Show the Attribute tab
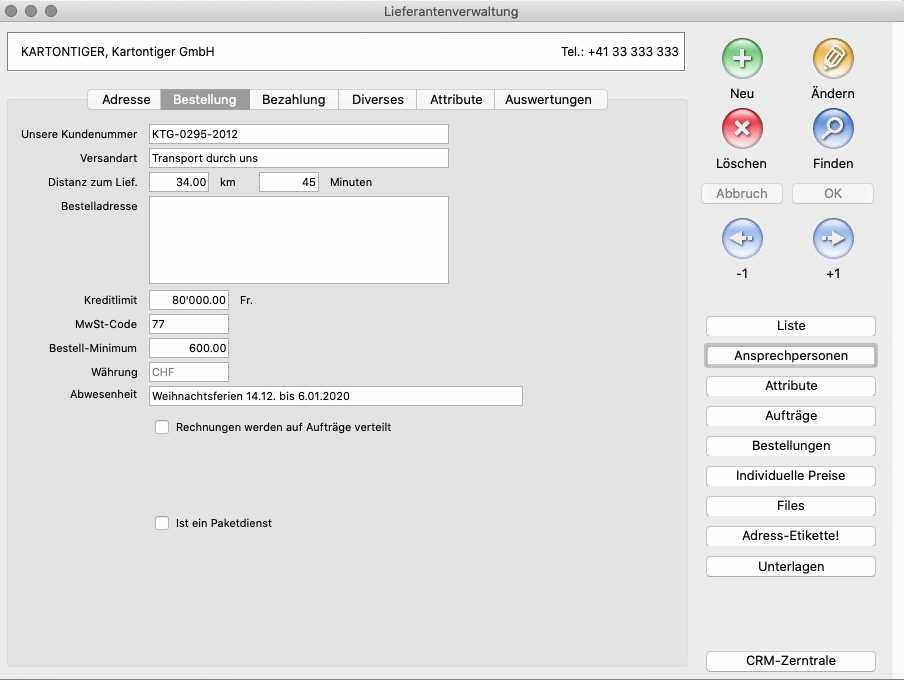The height and width of the screenshot is (680, 904). pos(456,100)
